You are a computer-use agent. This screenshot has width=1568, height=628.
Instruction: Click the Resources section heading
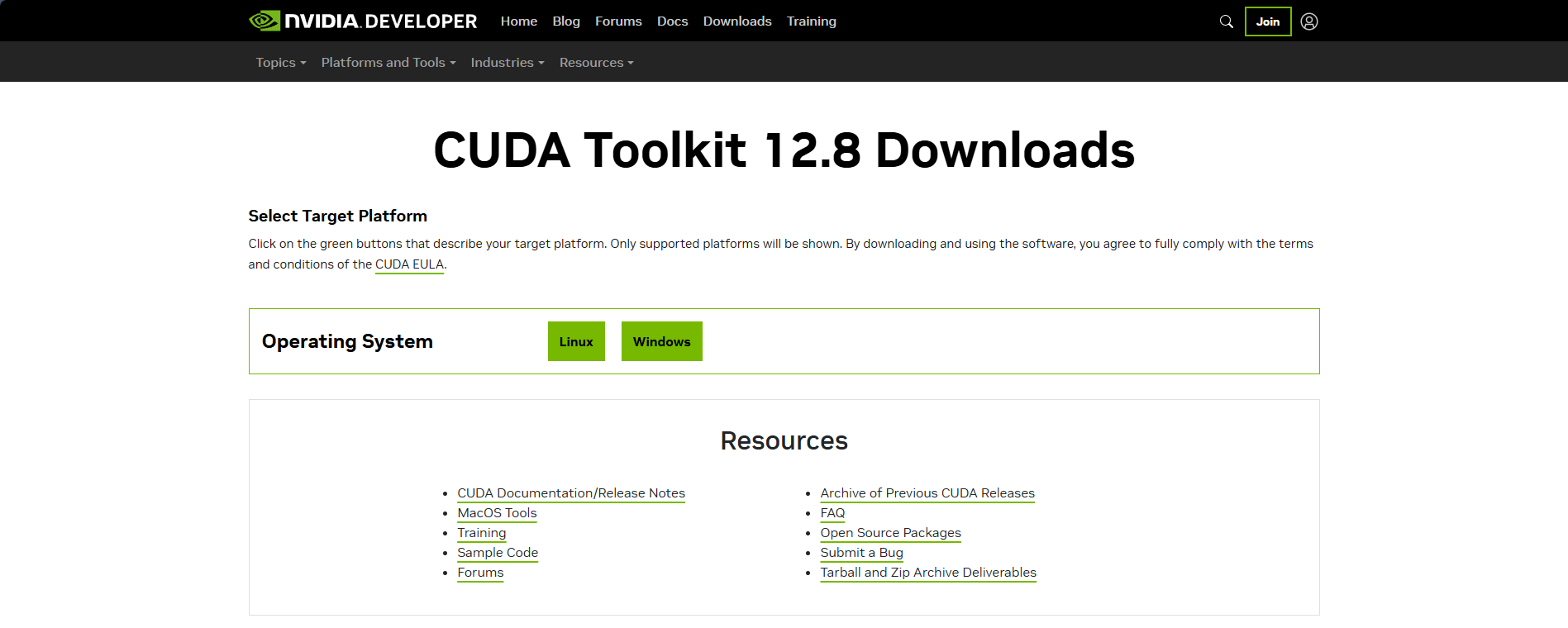click(784, 440)
